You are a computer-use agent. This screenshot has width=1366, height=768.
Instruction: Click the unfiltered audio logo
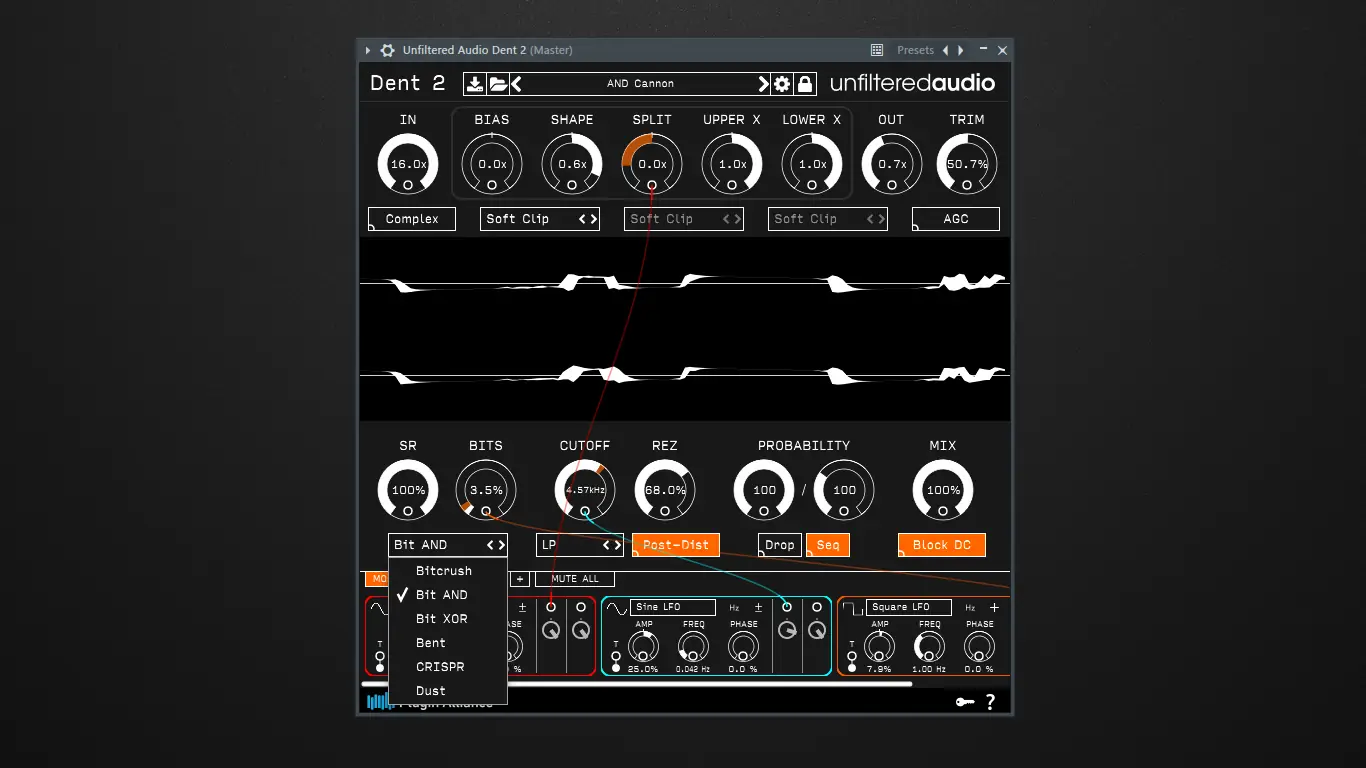pos(913,84)
